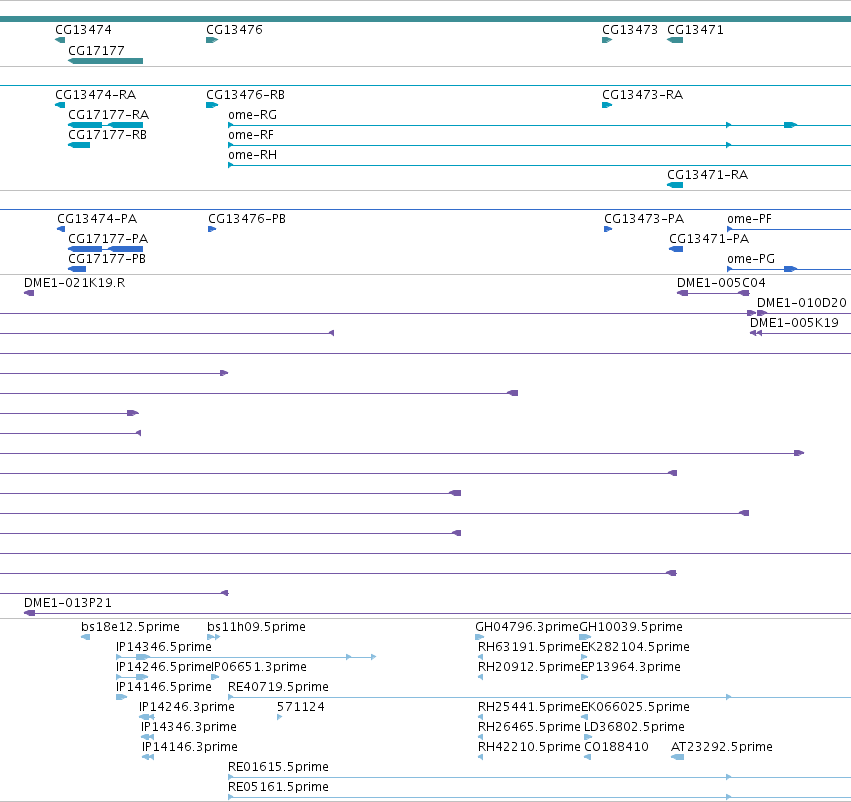Open protein CG13476-PB

click(x=247, y=219)
